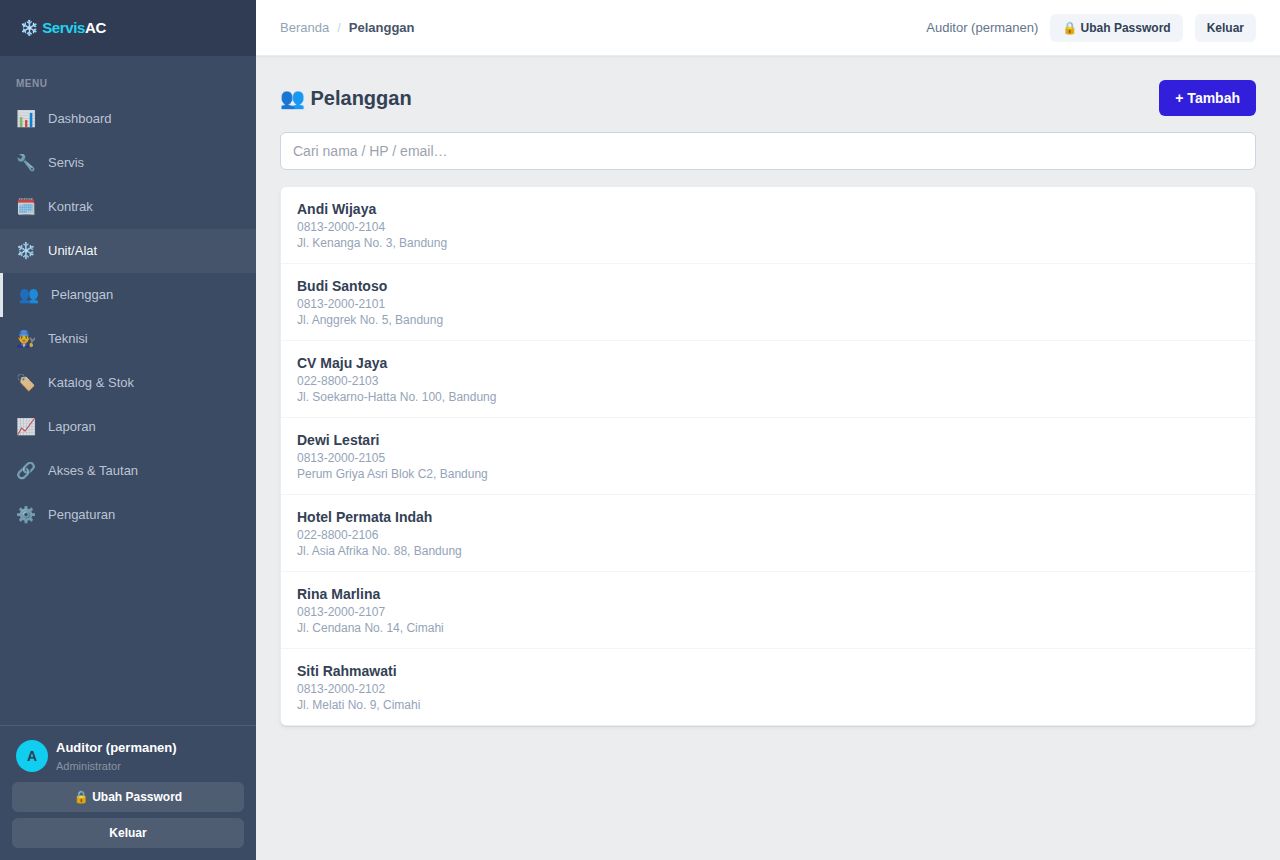Click the Katalog & Stok tag icon

click(26, 383)
